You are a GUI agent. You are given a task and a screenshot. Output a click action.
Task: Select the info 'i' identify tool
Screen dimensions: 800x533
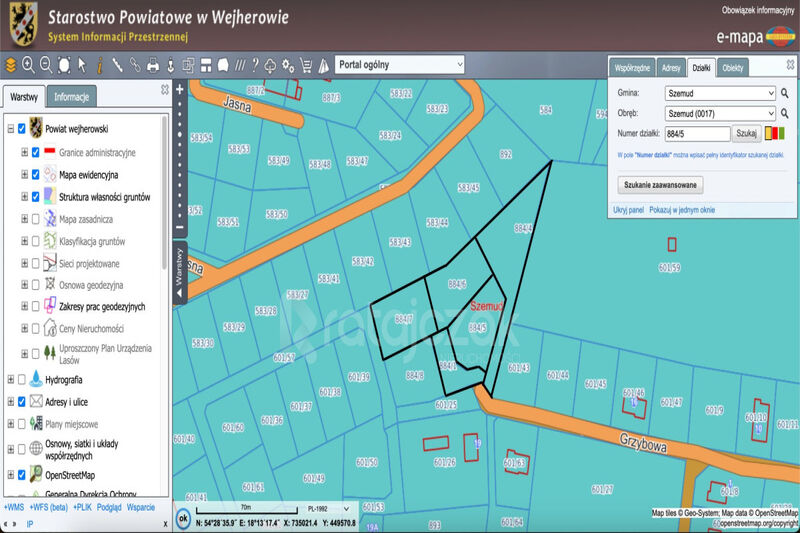click(x=100, y=65)
